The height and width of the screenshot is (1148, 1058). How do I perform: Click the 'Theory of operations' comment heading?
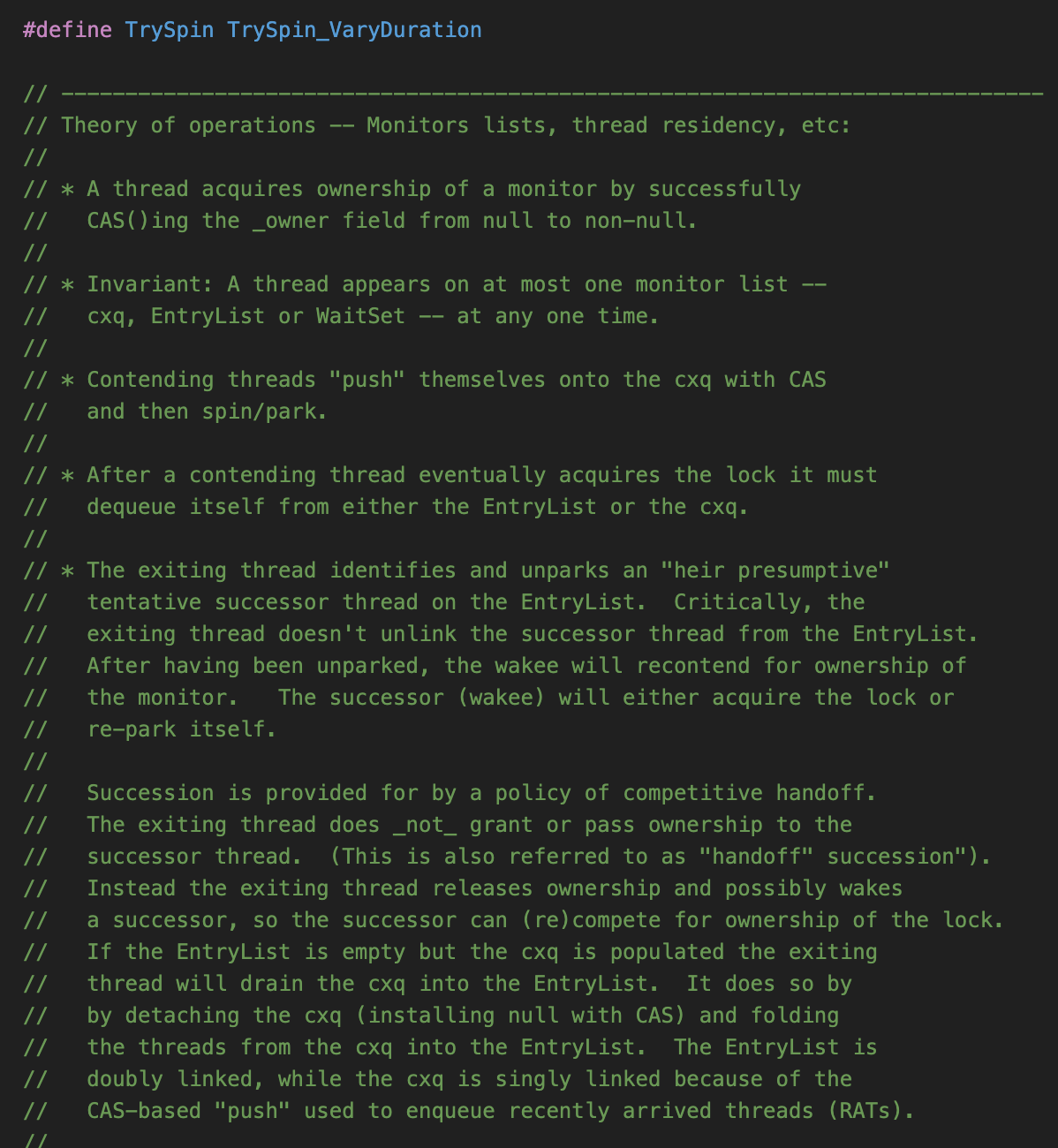coord(188,125)
